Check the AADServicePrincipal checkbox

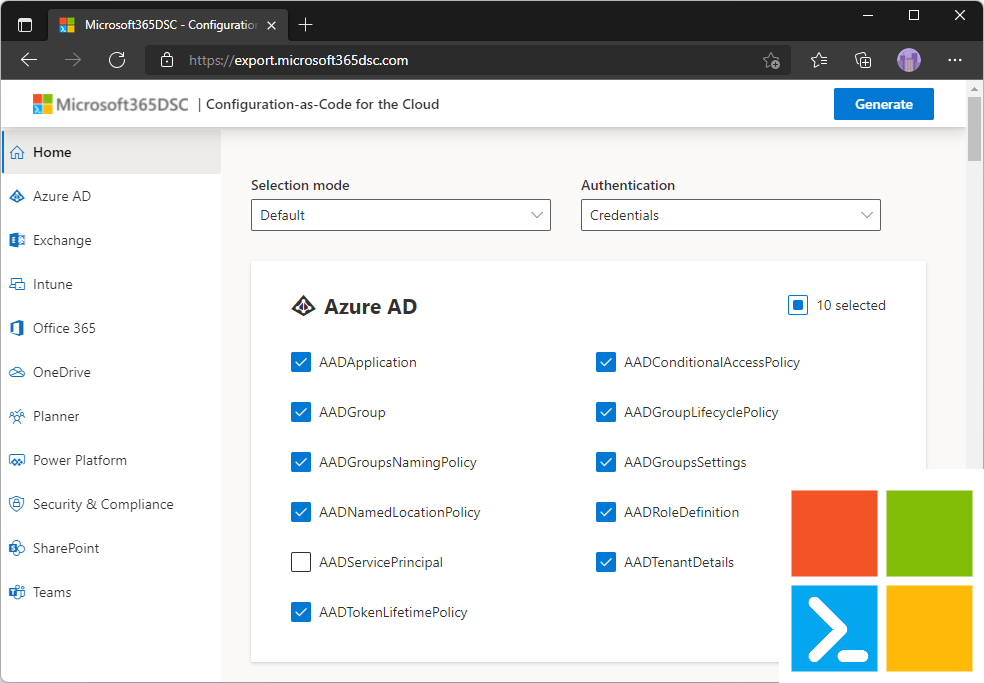click(x=301, y=562)
